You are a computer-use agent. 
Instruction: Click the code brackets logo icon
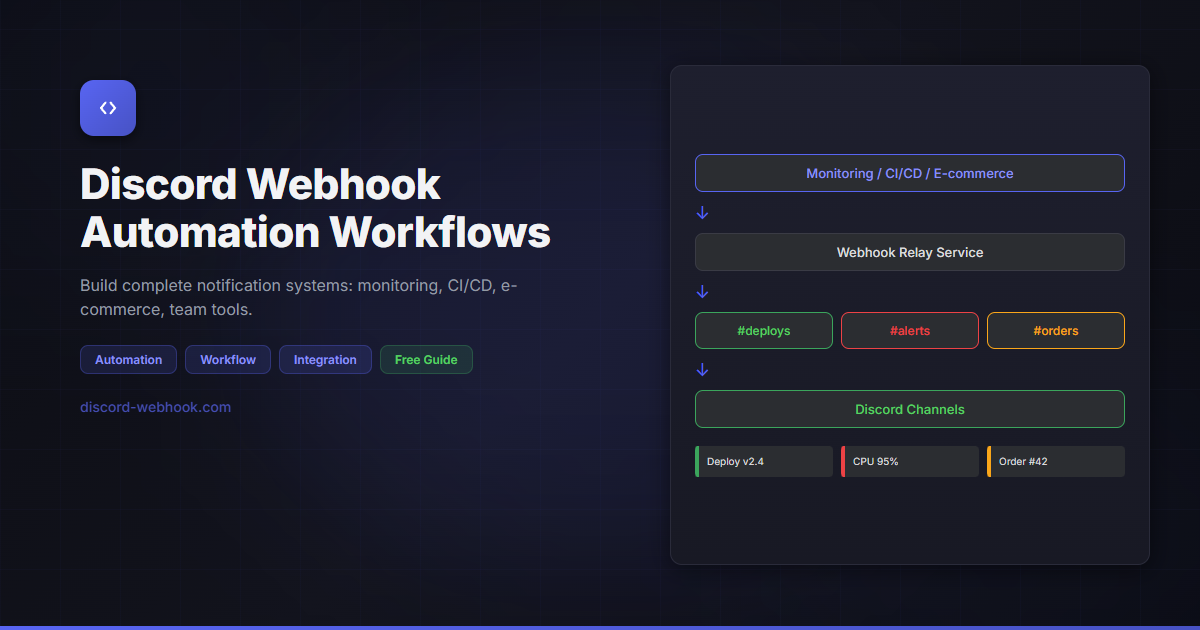(107, 107)
